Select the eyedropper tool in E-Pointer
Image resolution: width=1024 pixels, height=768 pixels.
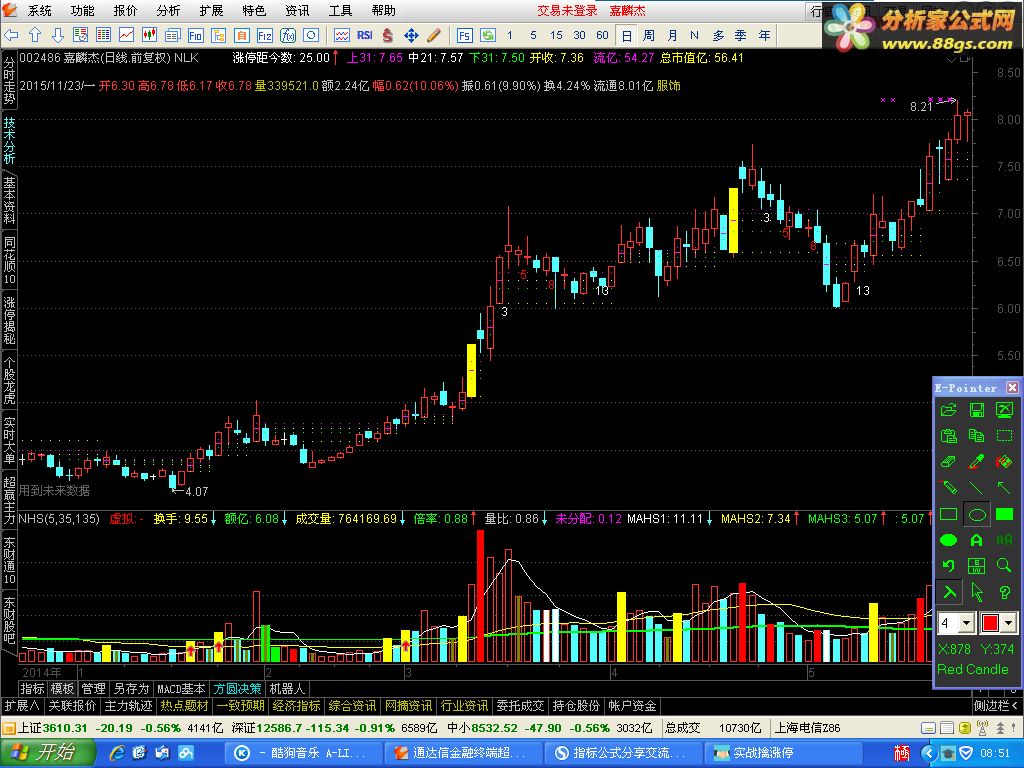click(x=976, y=462)
